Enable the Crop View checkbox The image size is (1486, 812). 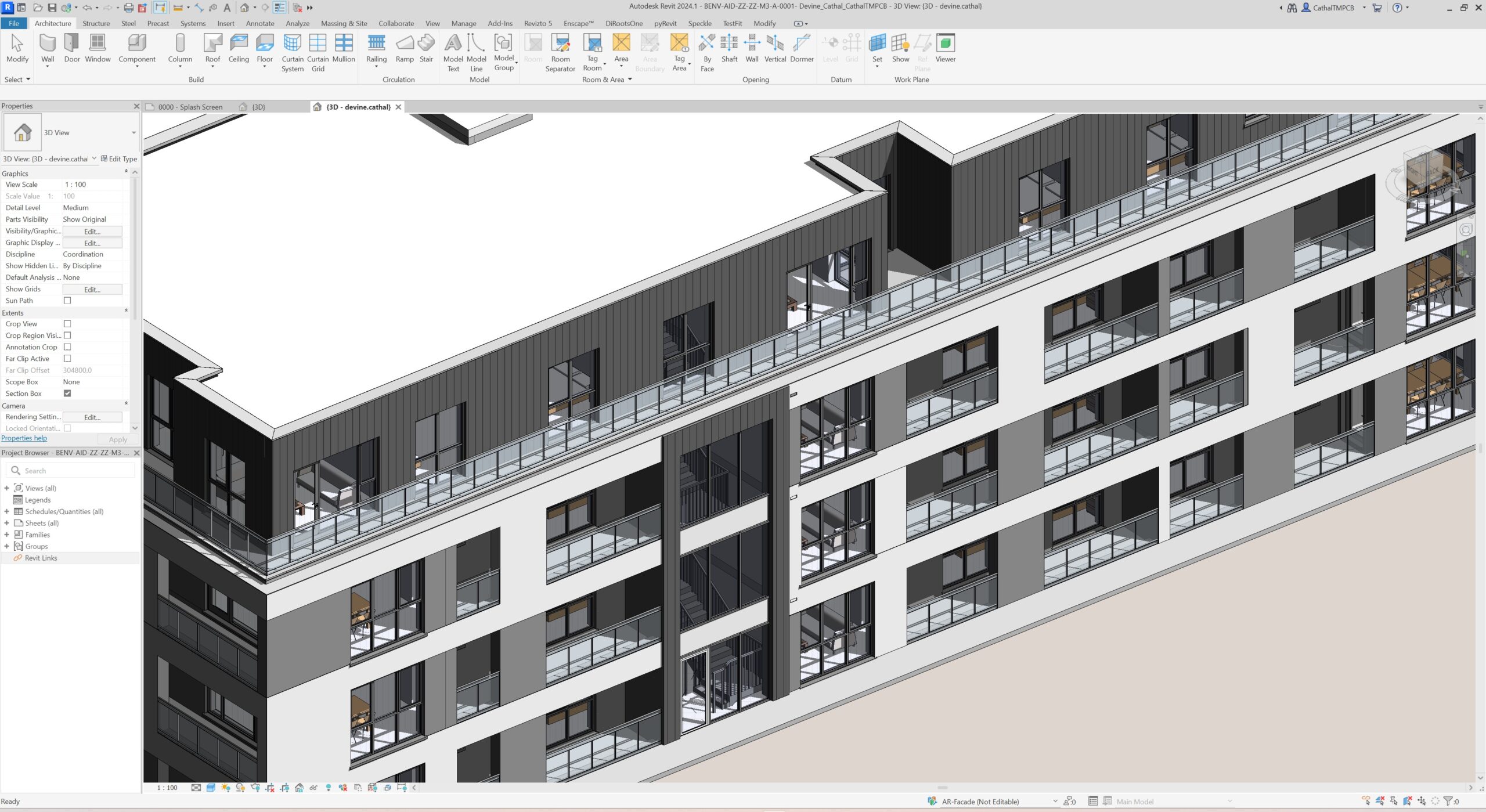pos(67,323)
